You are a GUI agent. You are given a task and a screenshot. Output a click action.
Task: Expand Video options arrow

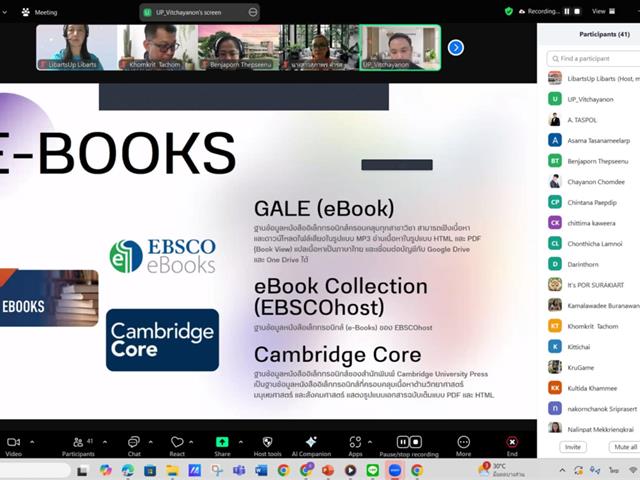click(x=32, y=442)
